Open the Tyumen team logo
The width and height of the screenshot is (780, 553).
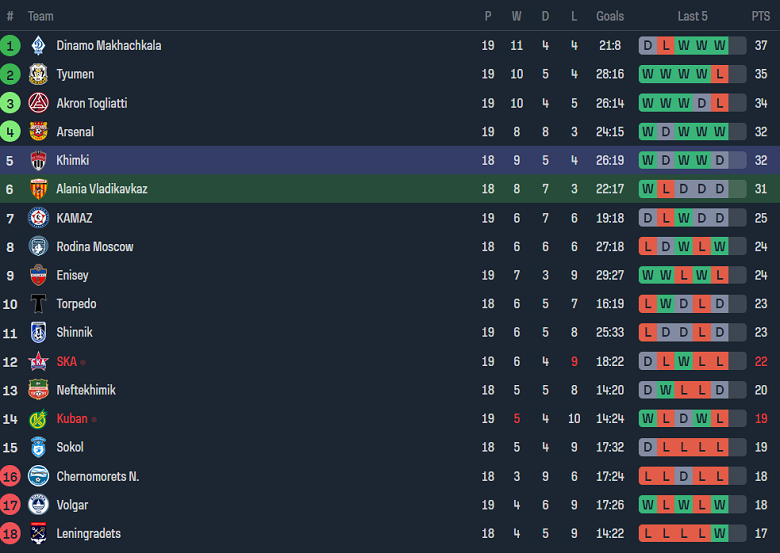click(38, 74)
